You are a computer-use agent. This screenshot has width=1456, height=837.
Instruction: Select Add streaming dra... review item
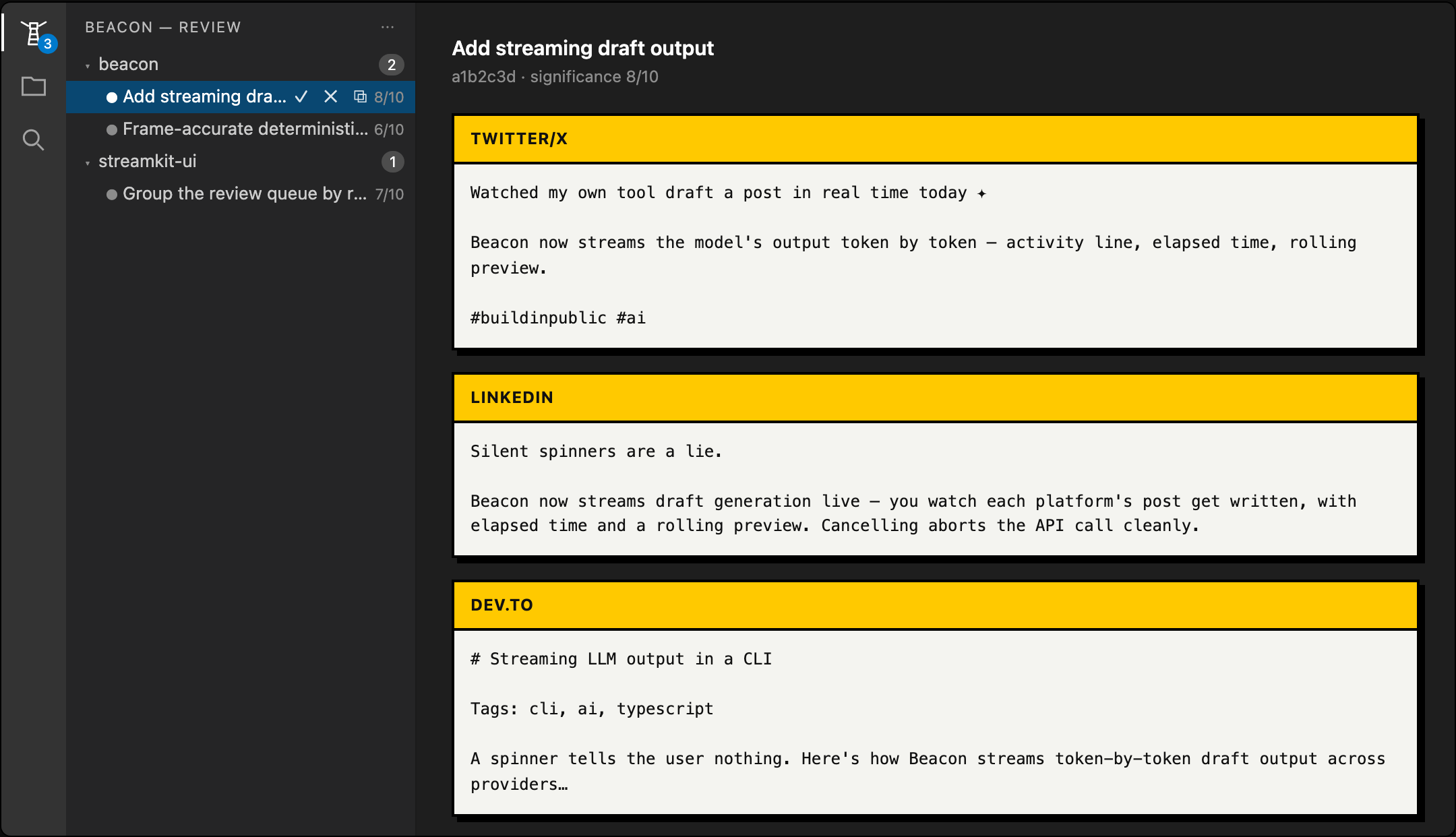coord(241,96)
